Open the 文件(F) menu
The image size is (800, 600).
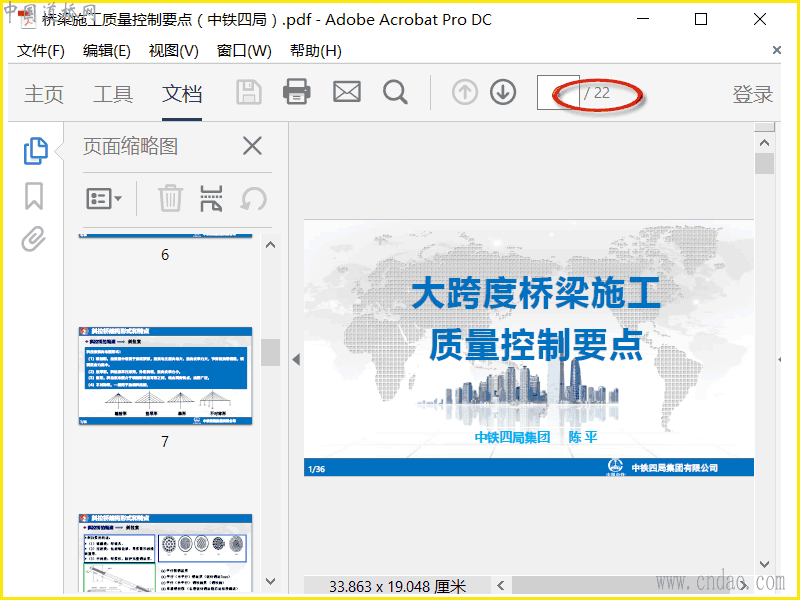point(41,51)
